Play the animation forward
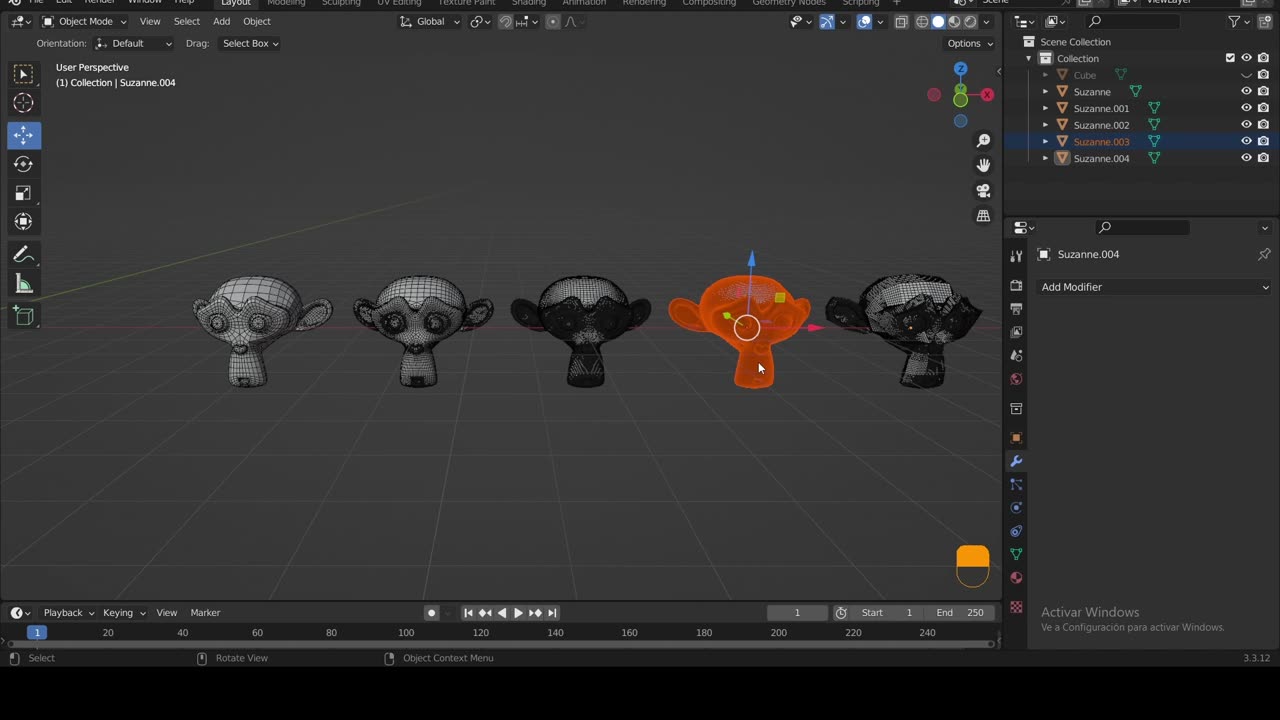 tap(518, 613)
